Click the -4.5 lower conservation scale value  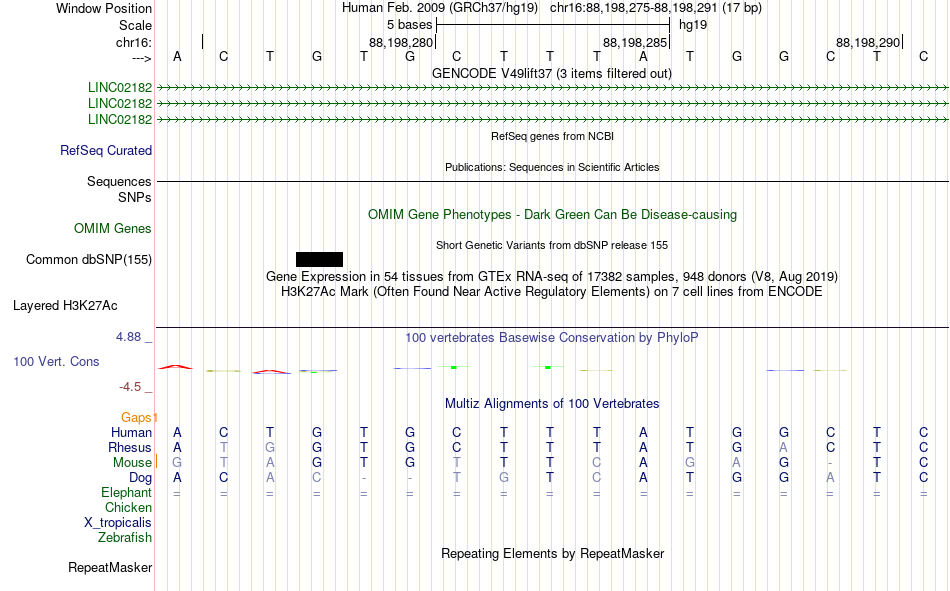point(130,387)
